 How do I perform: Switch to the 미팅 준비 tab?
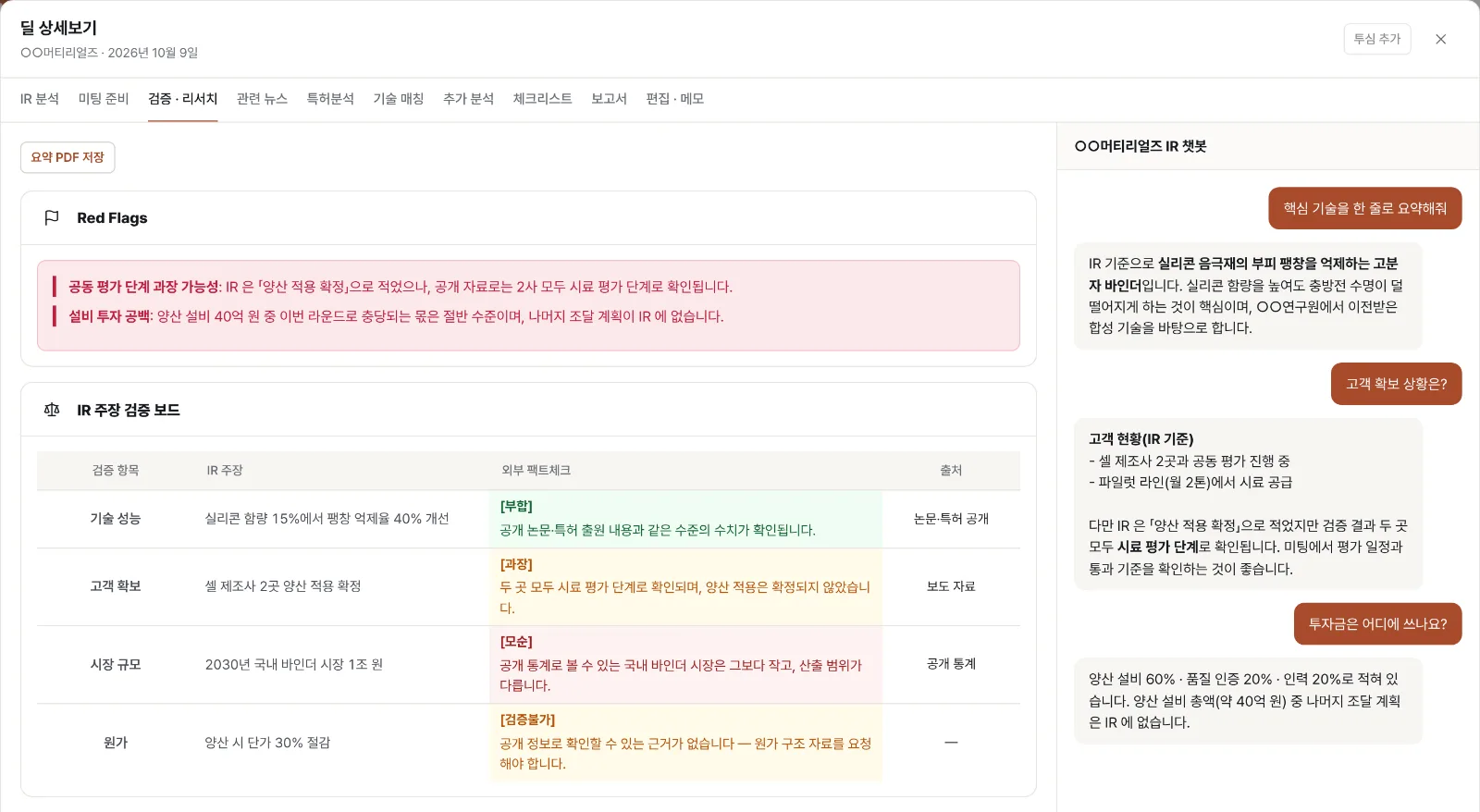(104, 99)
